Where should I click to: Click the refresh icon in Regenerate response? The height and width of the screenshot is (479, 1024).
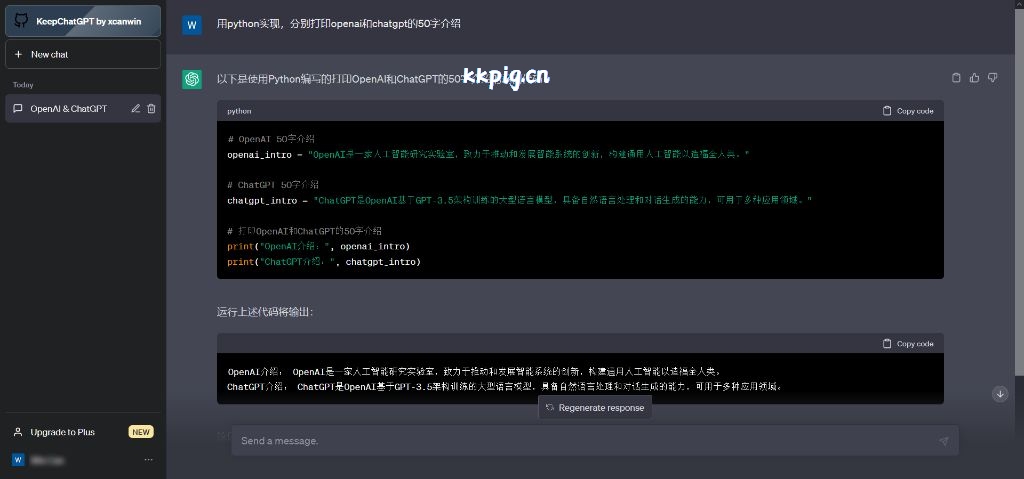click(x=550, y=408)
